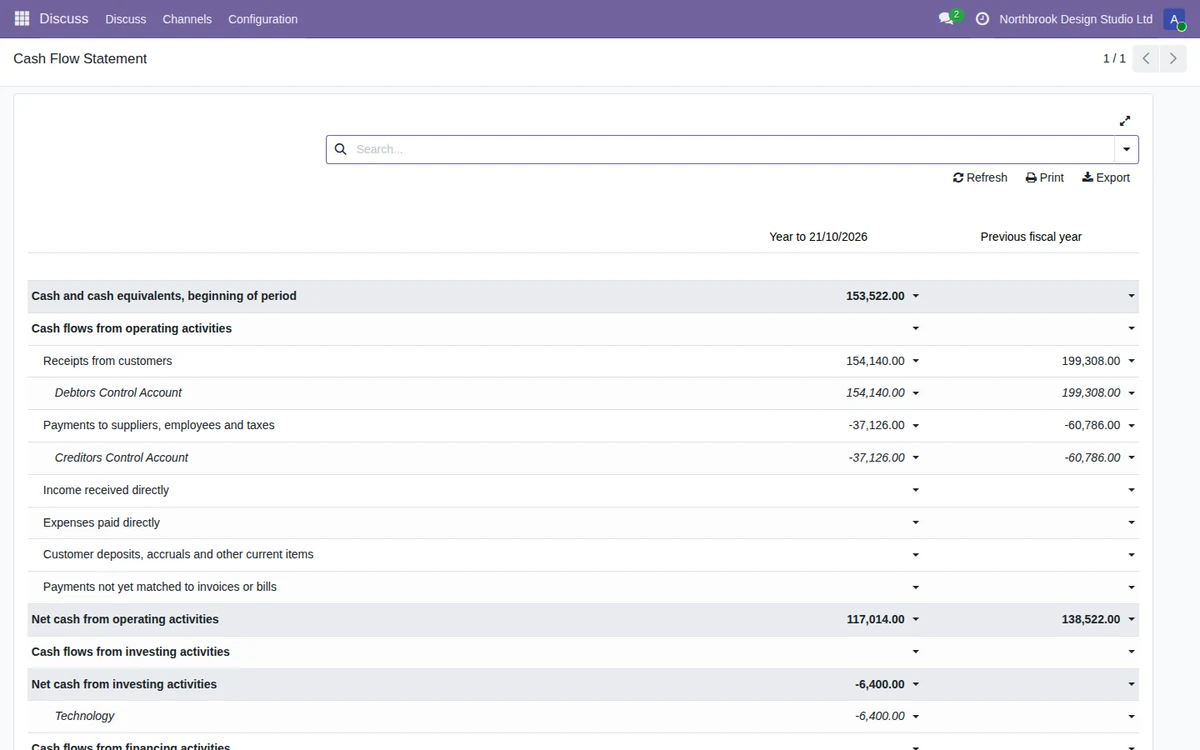
Task: Click Cash flows from investing activities label
Action: (x=130, y=652)
